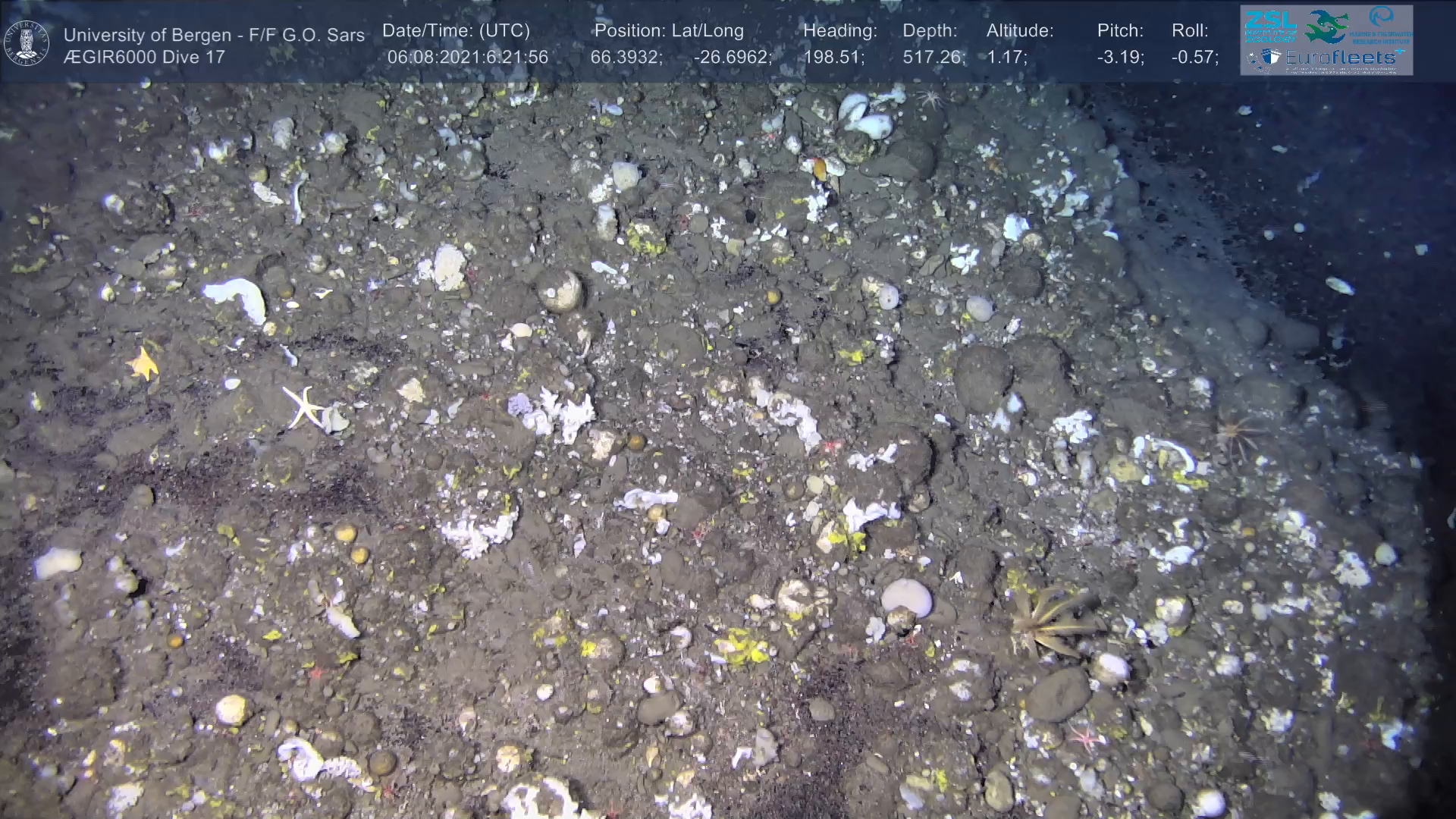This screenshot has height=819, width=1456.
Task: Click the ZSL Institute of Zoology logo
Action: [1269, 25]
